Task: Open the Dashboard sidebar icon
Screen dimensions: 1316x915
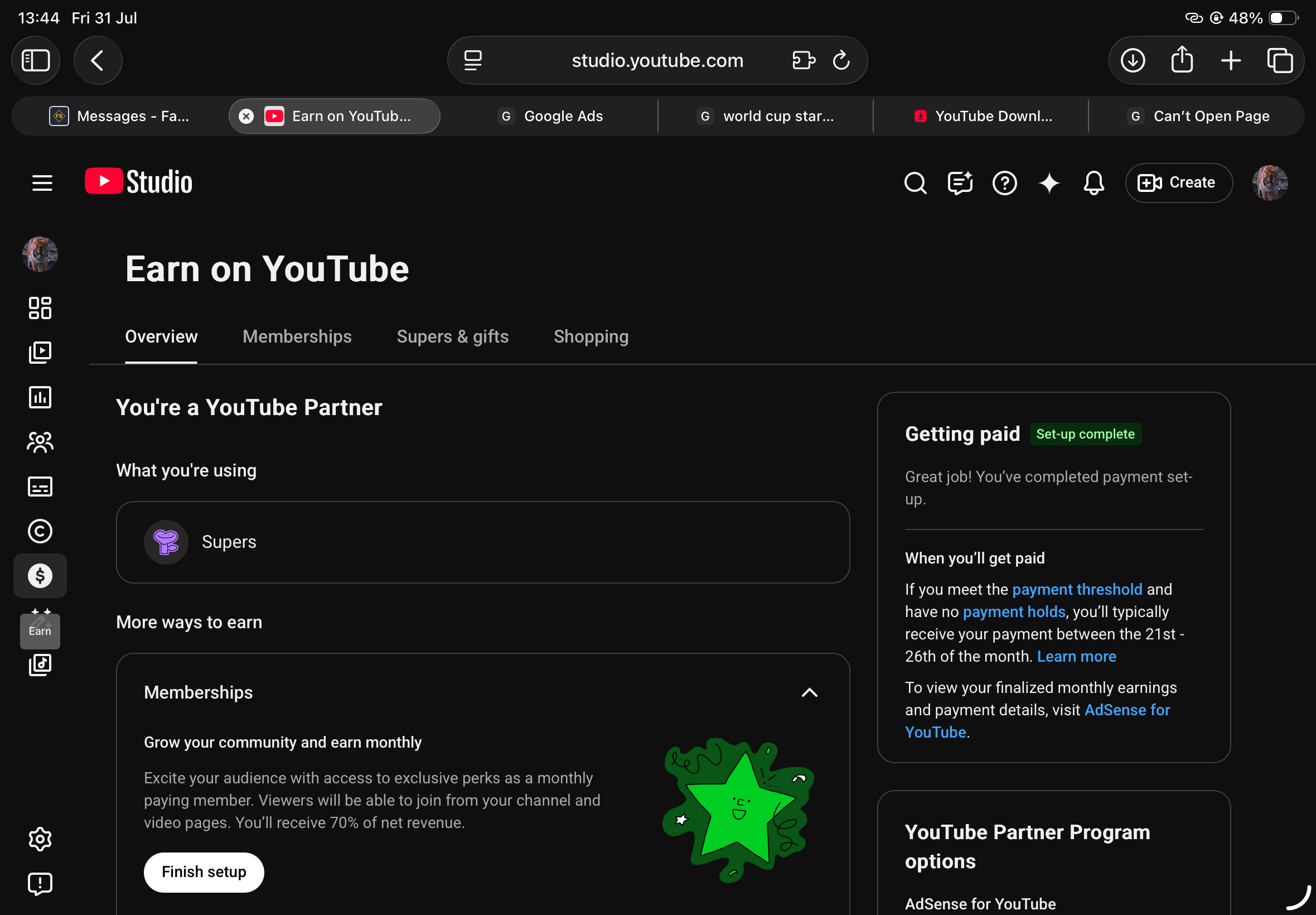Action: point(40,308)
